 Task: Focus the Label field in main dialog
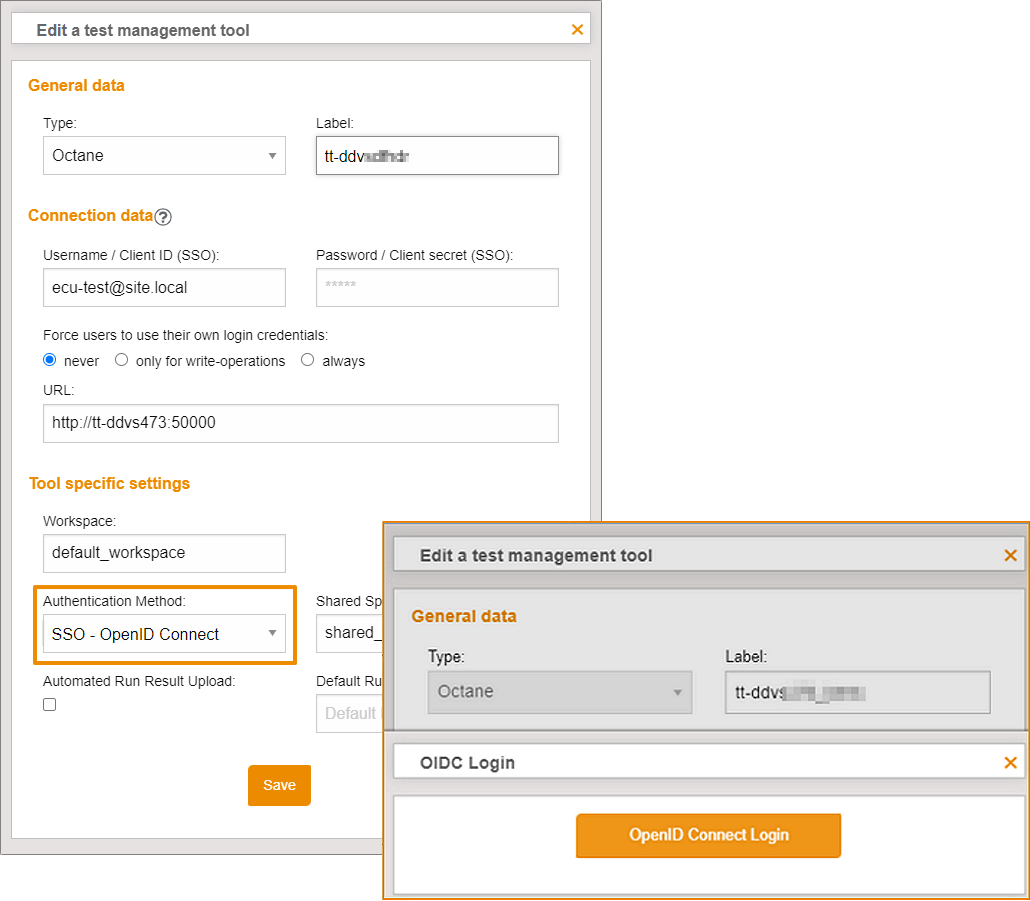(437, 156)
